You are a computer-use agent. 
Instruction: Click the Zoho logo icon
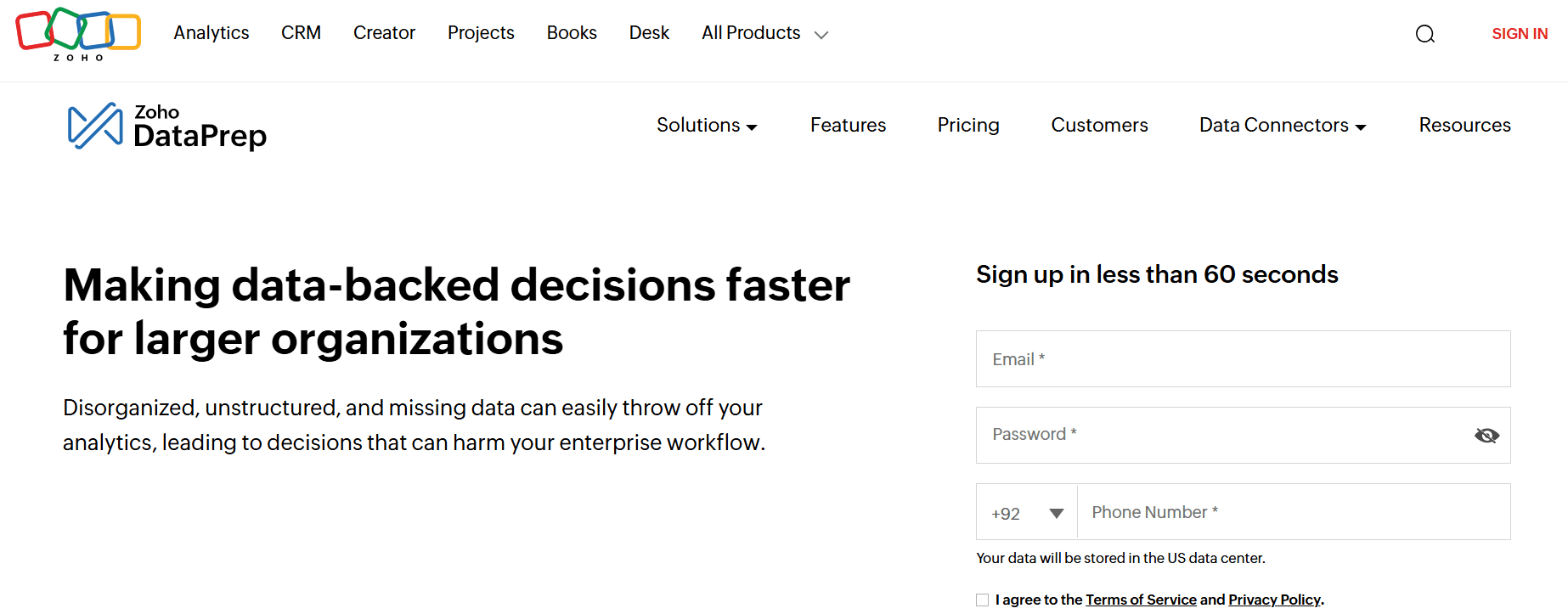(x=78, y=34)
